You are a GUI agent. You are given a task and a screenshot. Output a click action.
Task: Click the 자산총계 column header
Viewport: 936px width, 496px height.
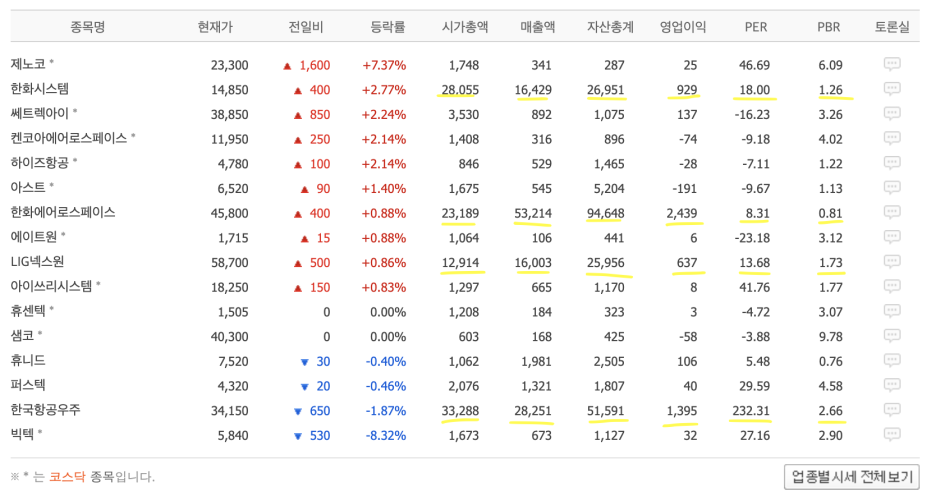610,27
